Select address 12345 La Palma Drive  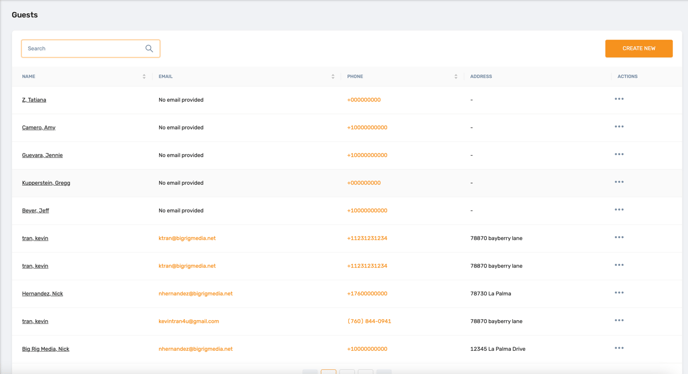coord(498,349)
